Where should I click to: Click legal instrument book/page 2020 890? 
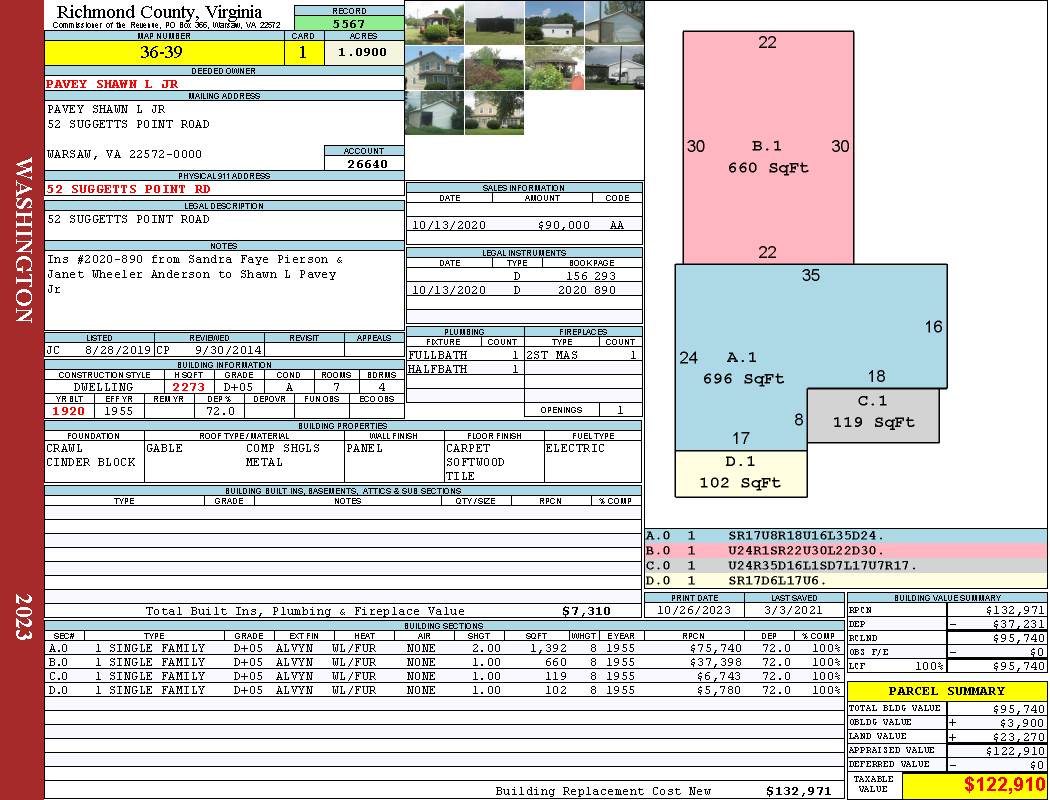coord(587,290)
